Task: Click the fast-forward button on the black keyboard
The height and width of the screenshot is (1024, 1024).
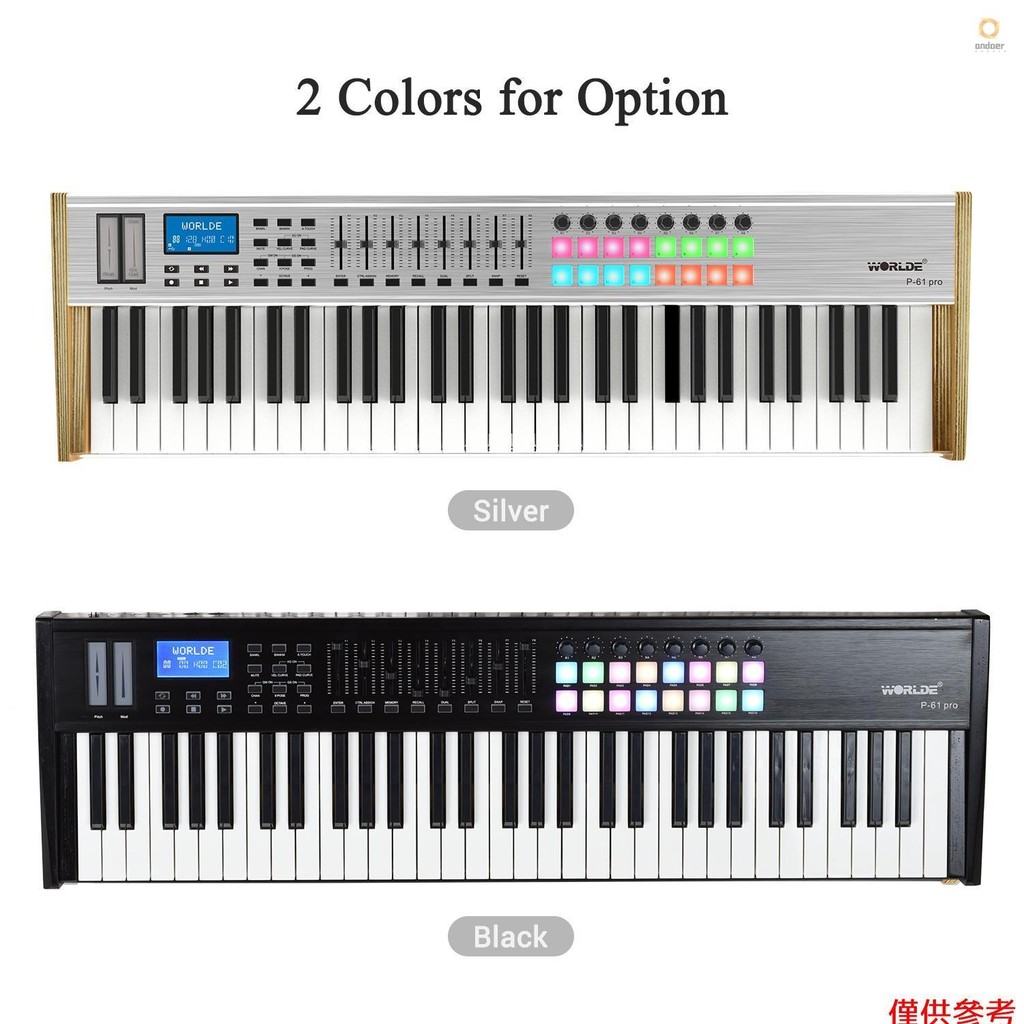Action: (x=224, y=696)
